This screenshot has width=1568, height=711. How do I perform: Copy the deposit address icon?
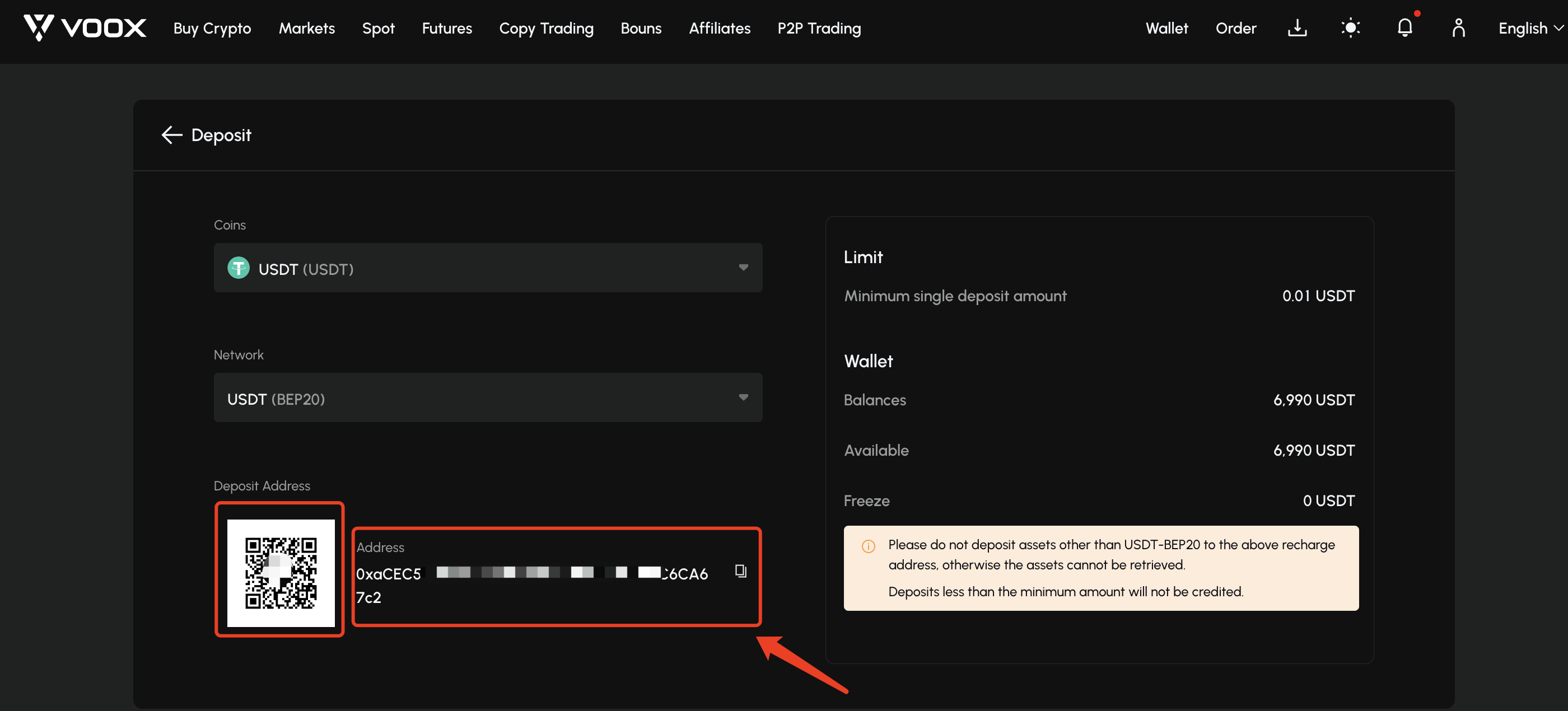(740, 571)
